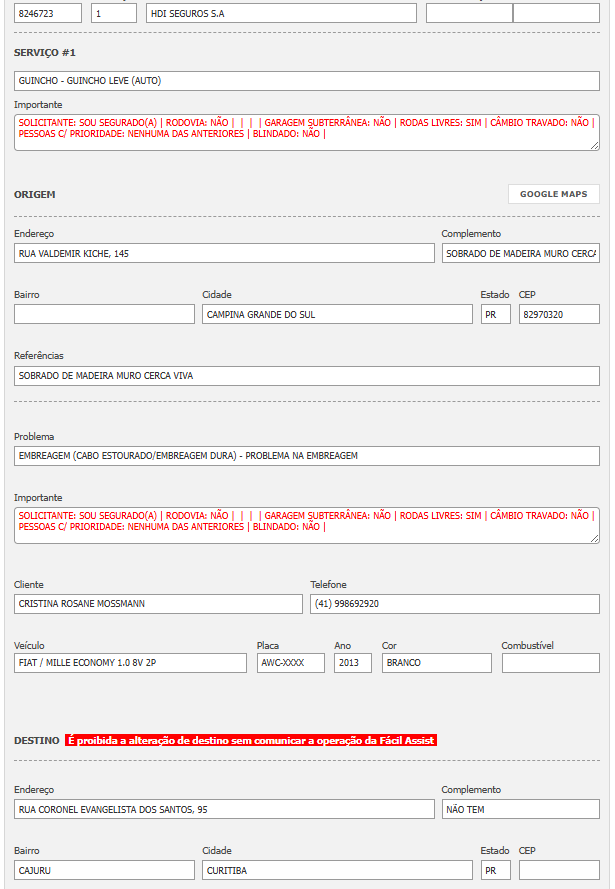
Task: Click the second Importante resize handle
Action: click(594, 539)
